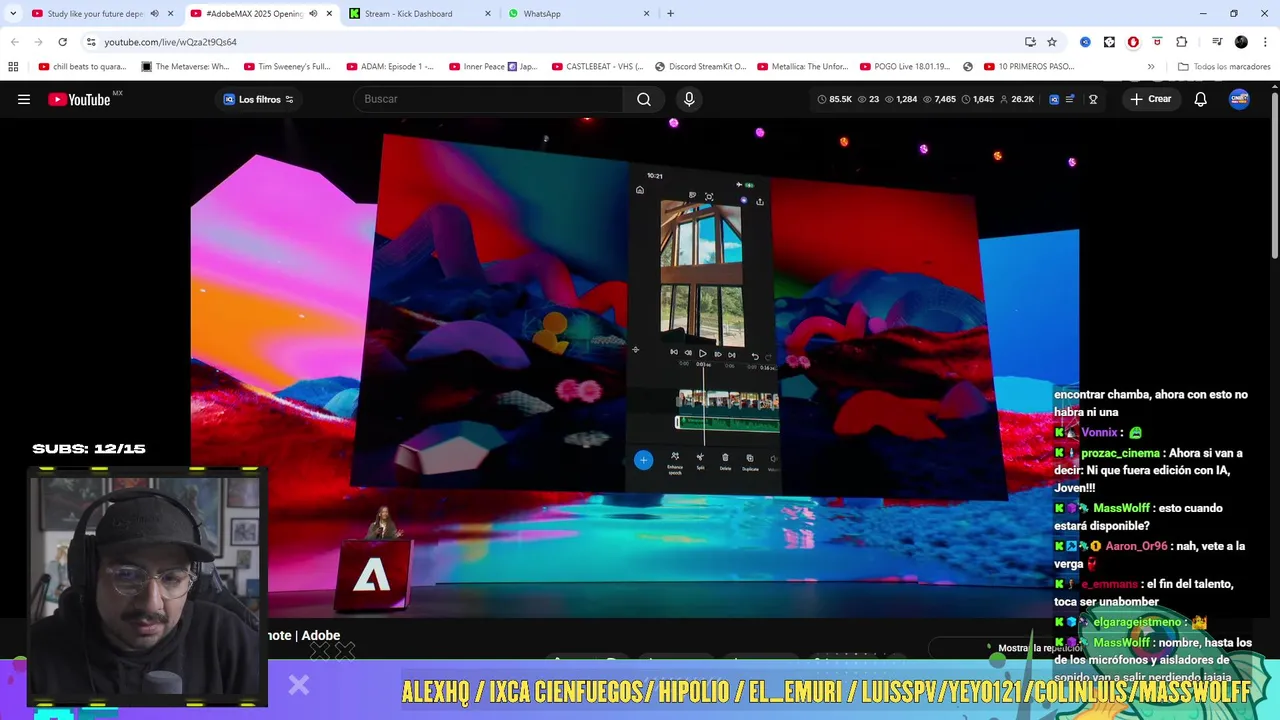Click the 7,465 stat value
The width and height of the screenshot is (1280, 720).
939,99
